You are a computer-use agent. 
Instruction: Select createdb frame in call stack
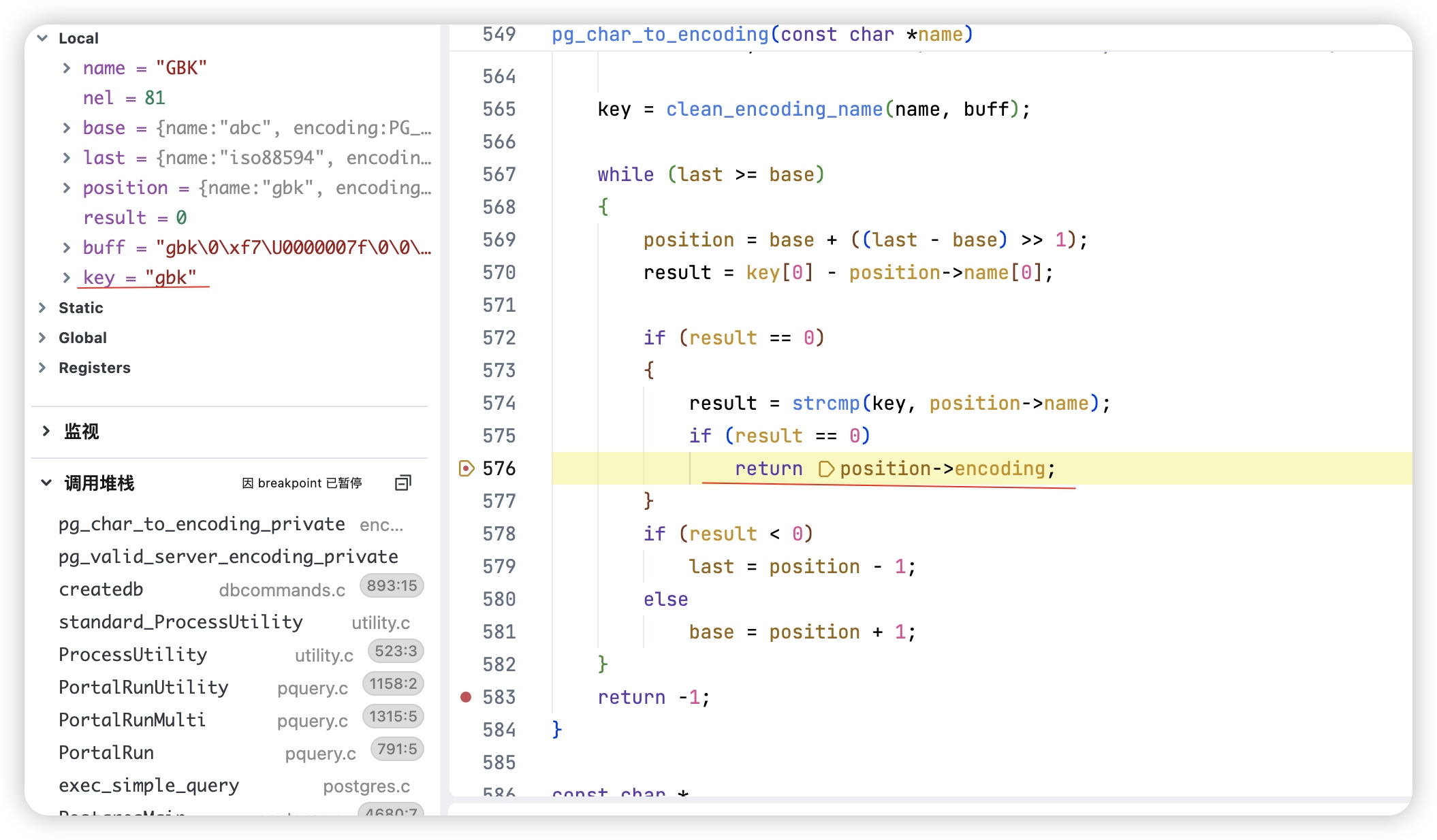pos(101,589)
